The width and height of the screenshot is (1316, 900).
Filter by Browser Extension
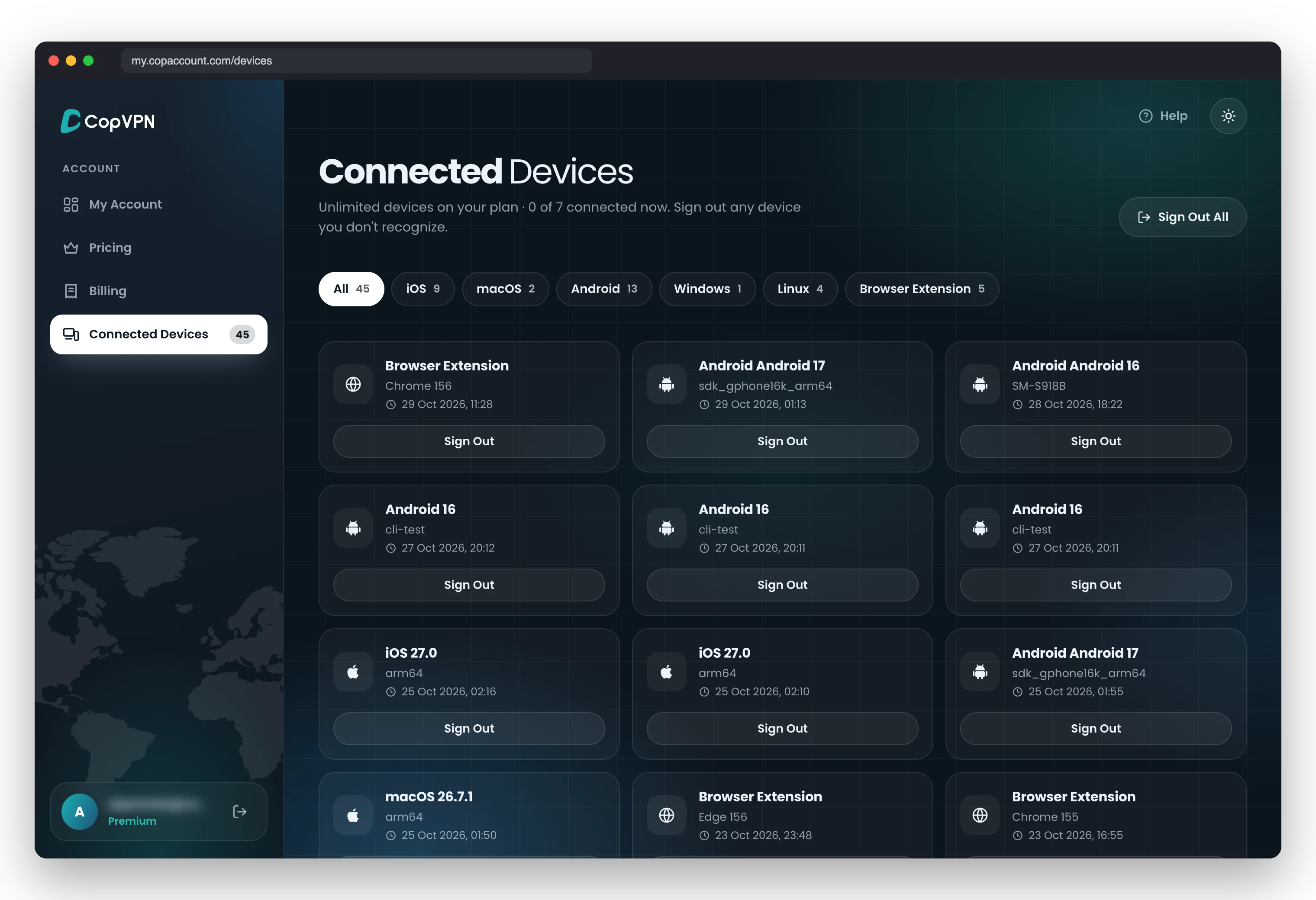coord(922,289)
